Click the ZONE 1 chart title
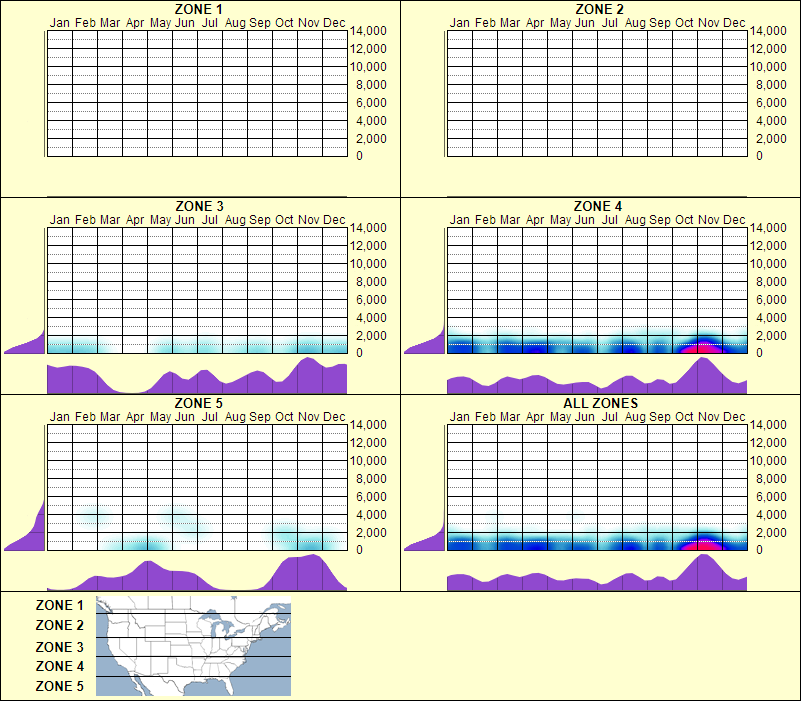801x701 pixels. coord(198,10)
